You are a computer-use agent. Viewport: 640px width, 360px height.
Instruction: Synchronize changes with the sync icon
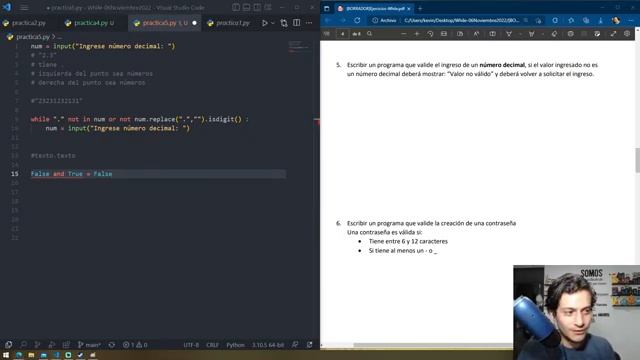click(111, 345)
